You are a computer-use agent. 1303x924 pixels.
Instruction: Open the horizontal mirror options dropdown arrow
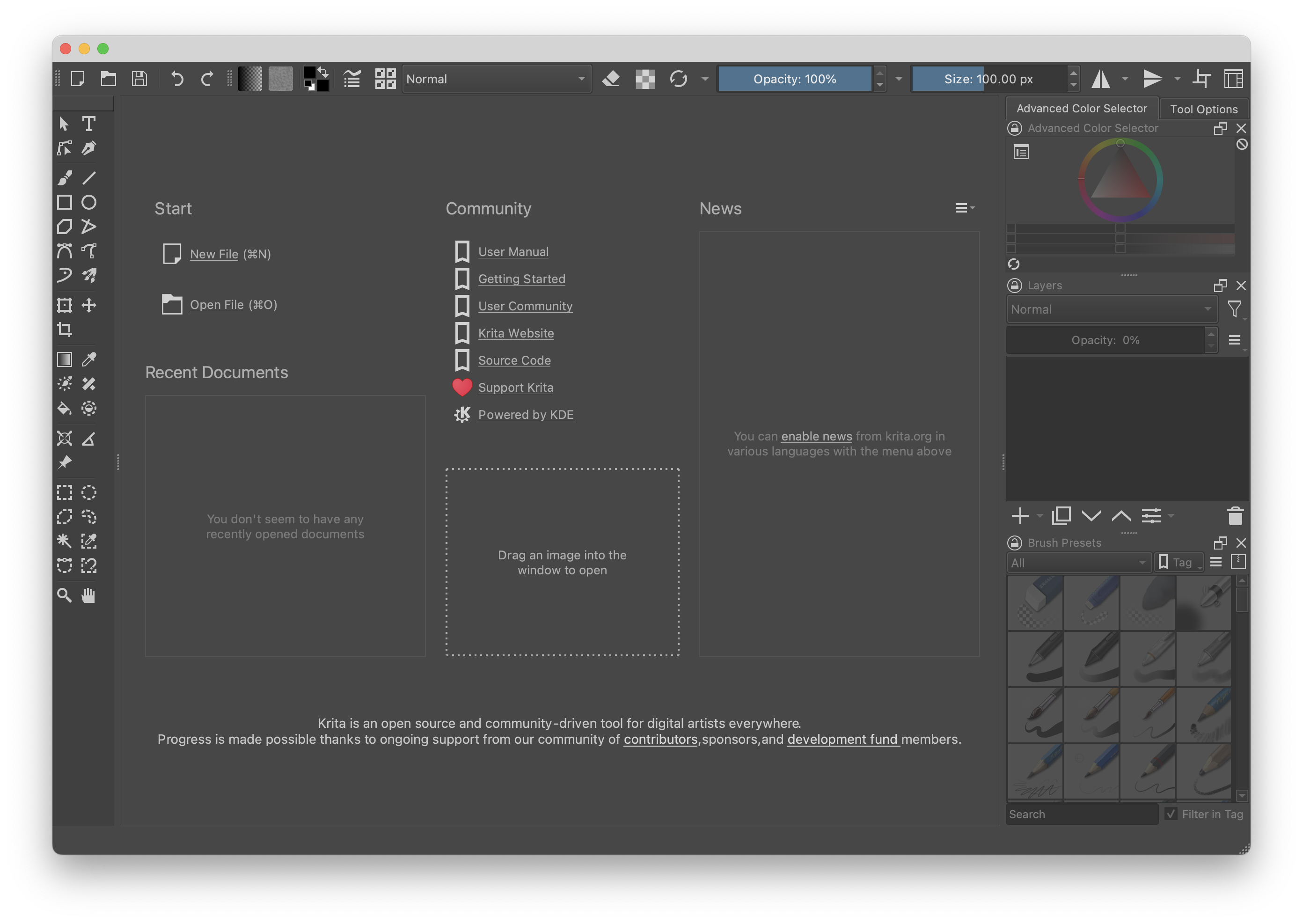(1124, 79)
